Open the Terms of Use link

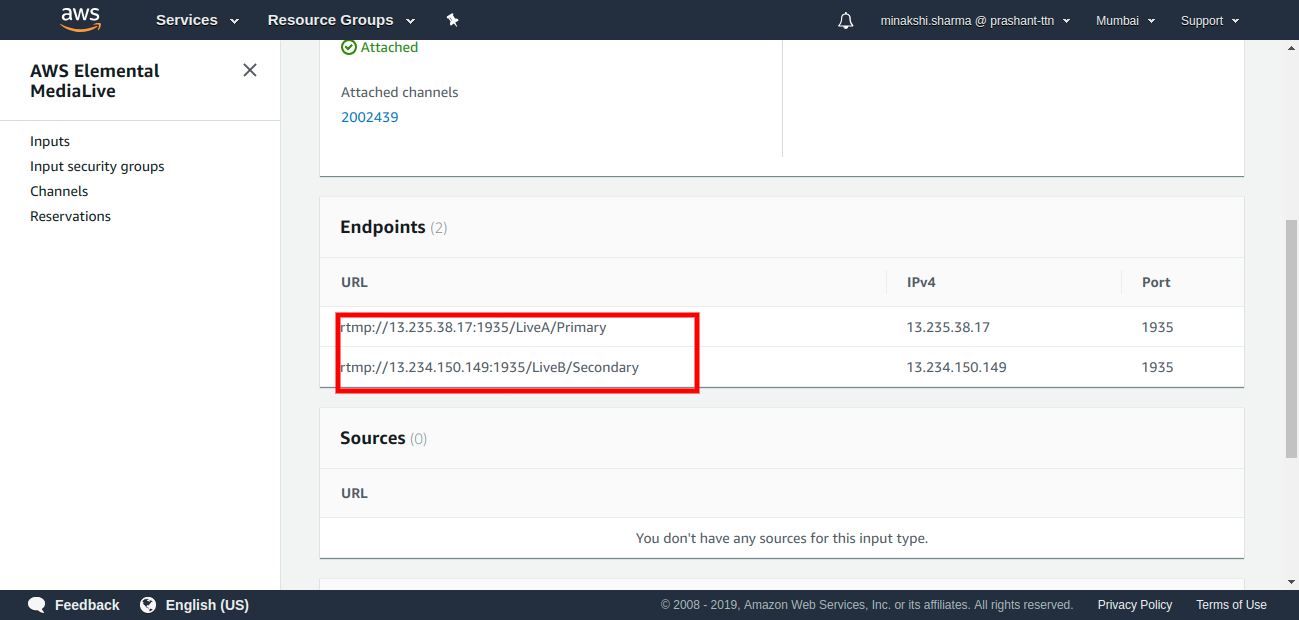[x=1231, y=605]
